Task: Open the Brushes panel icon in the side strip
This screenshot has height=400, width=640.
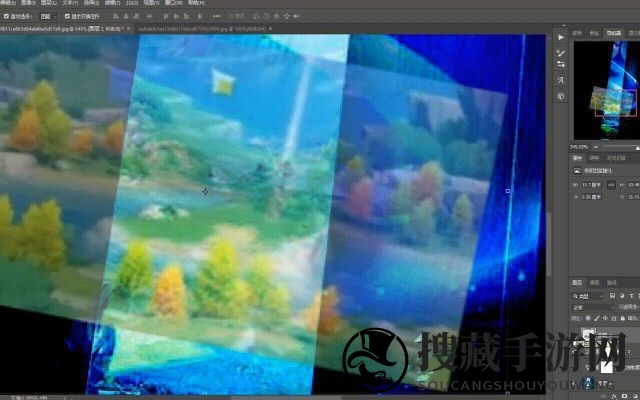Action: (x=561, y=53)
